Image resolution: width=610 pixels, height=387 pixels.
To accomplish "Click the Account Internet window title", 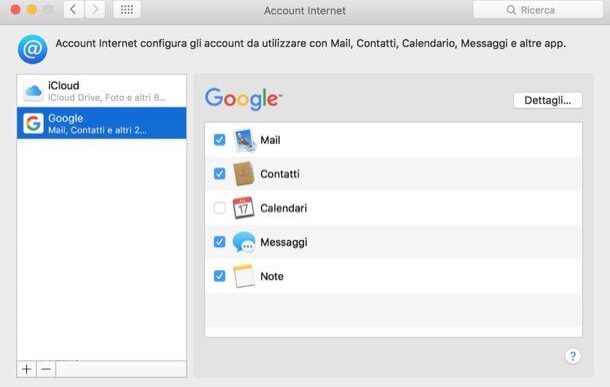I will pos(305,11).
